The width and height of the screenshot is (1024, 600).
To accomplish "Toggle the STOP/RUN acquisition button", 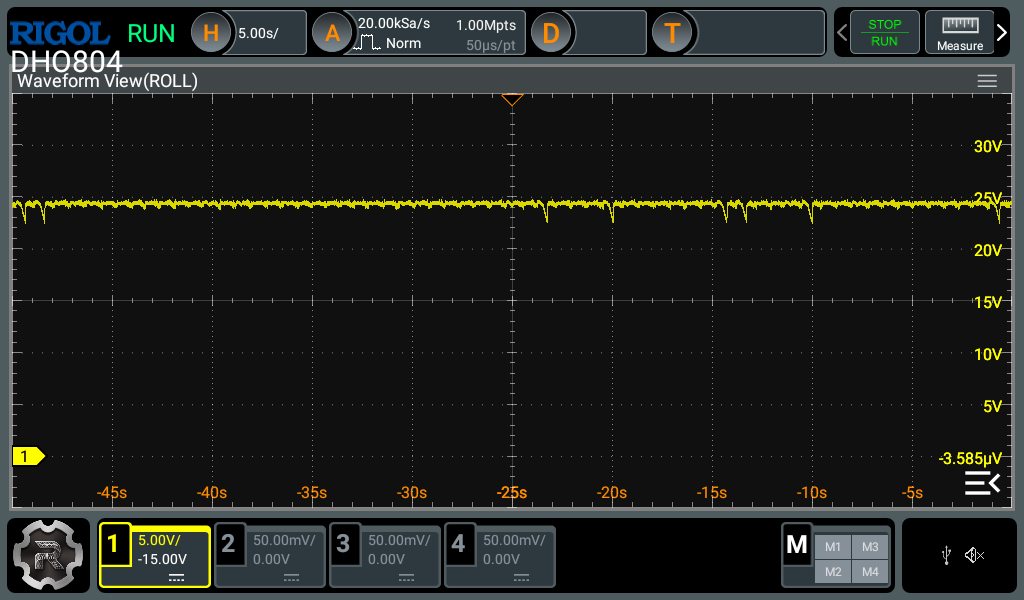I will 884,33.
